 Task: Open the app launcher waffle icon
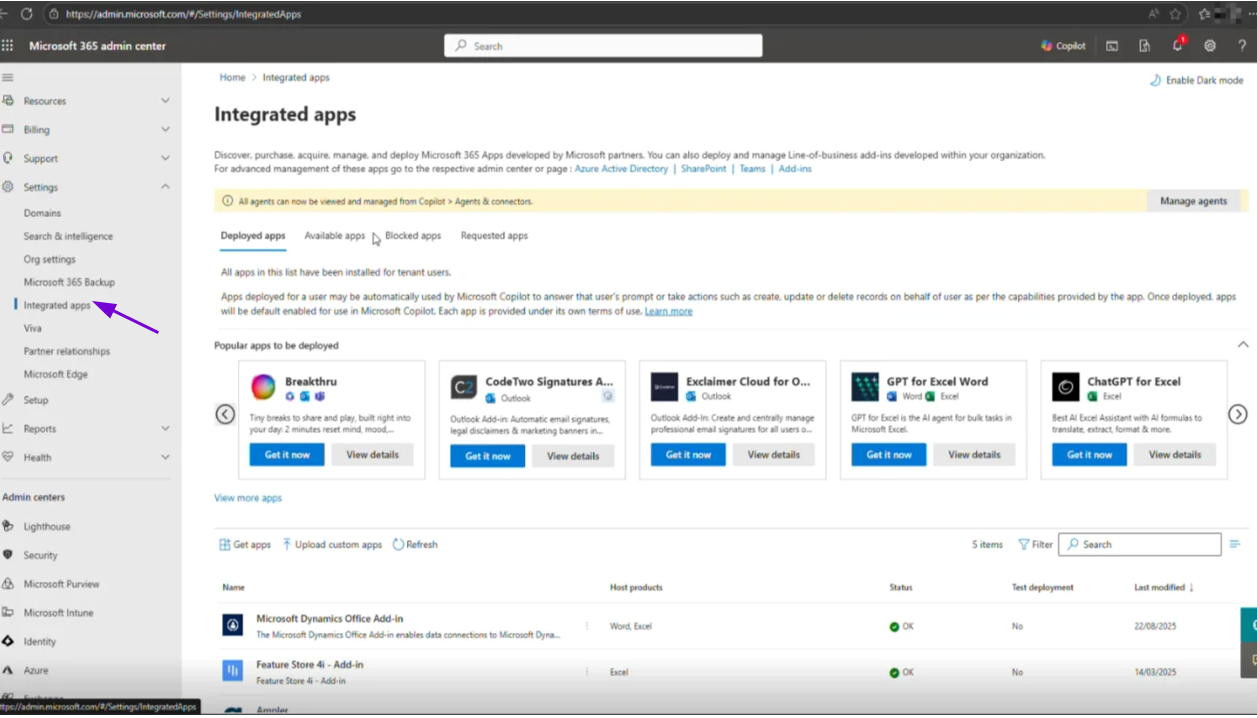click(x=8, y=46)
